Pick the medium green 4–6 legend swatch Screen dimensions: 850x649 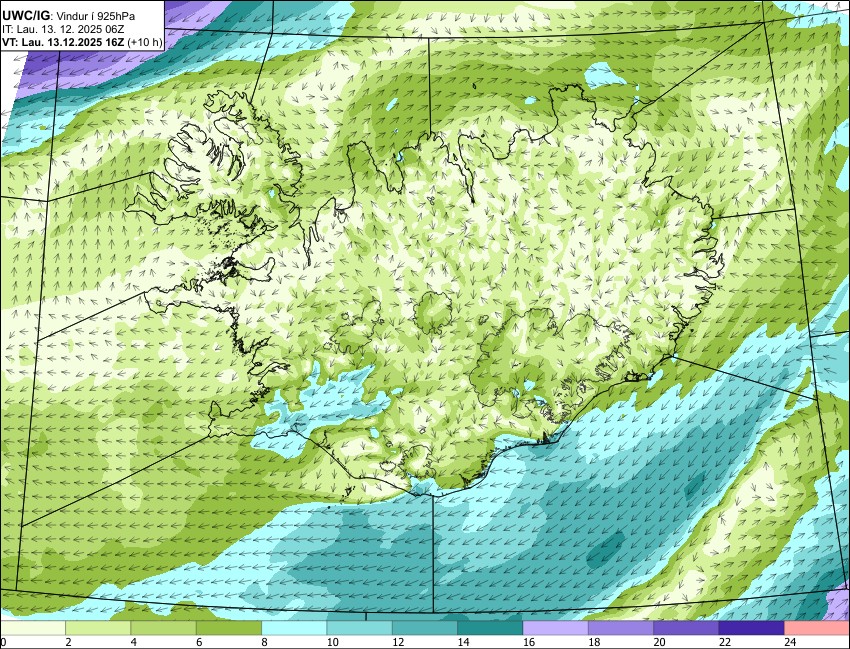[163, 628]
